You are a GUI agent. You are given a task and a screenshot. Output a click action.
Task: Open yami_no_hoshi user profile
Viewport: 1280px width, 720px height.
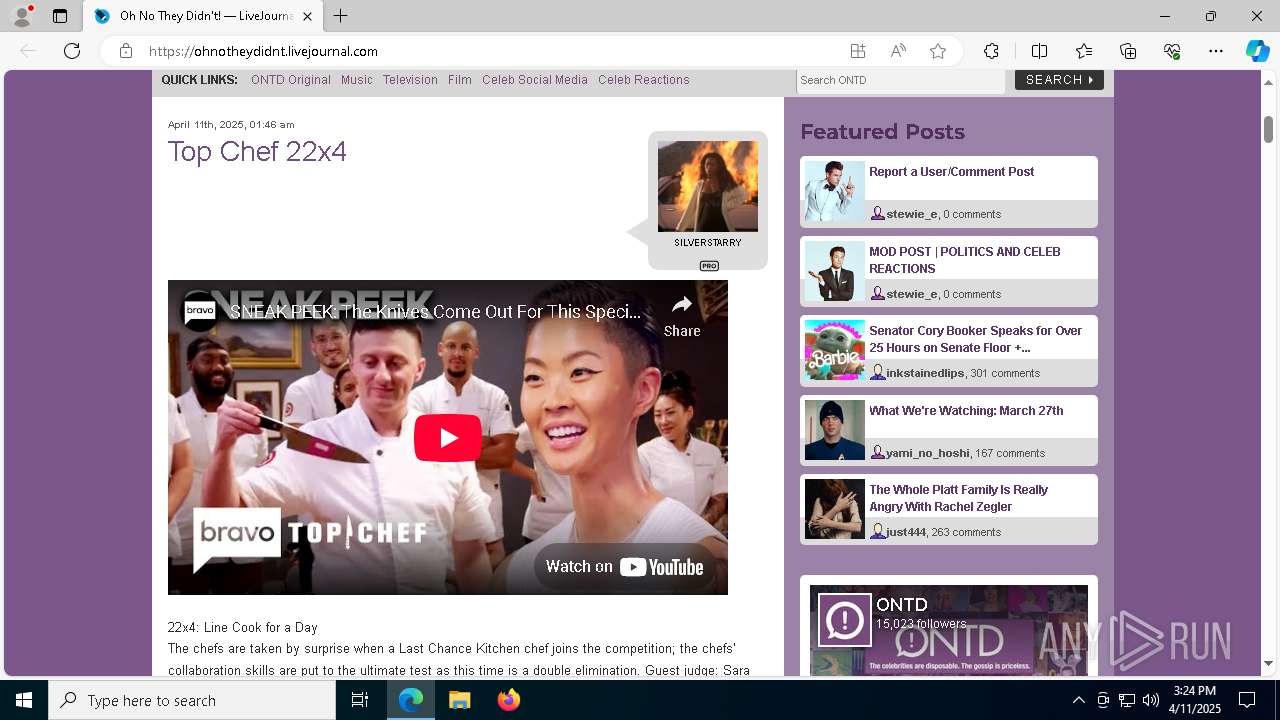pyautogui.click(x=928, y=453)
